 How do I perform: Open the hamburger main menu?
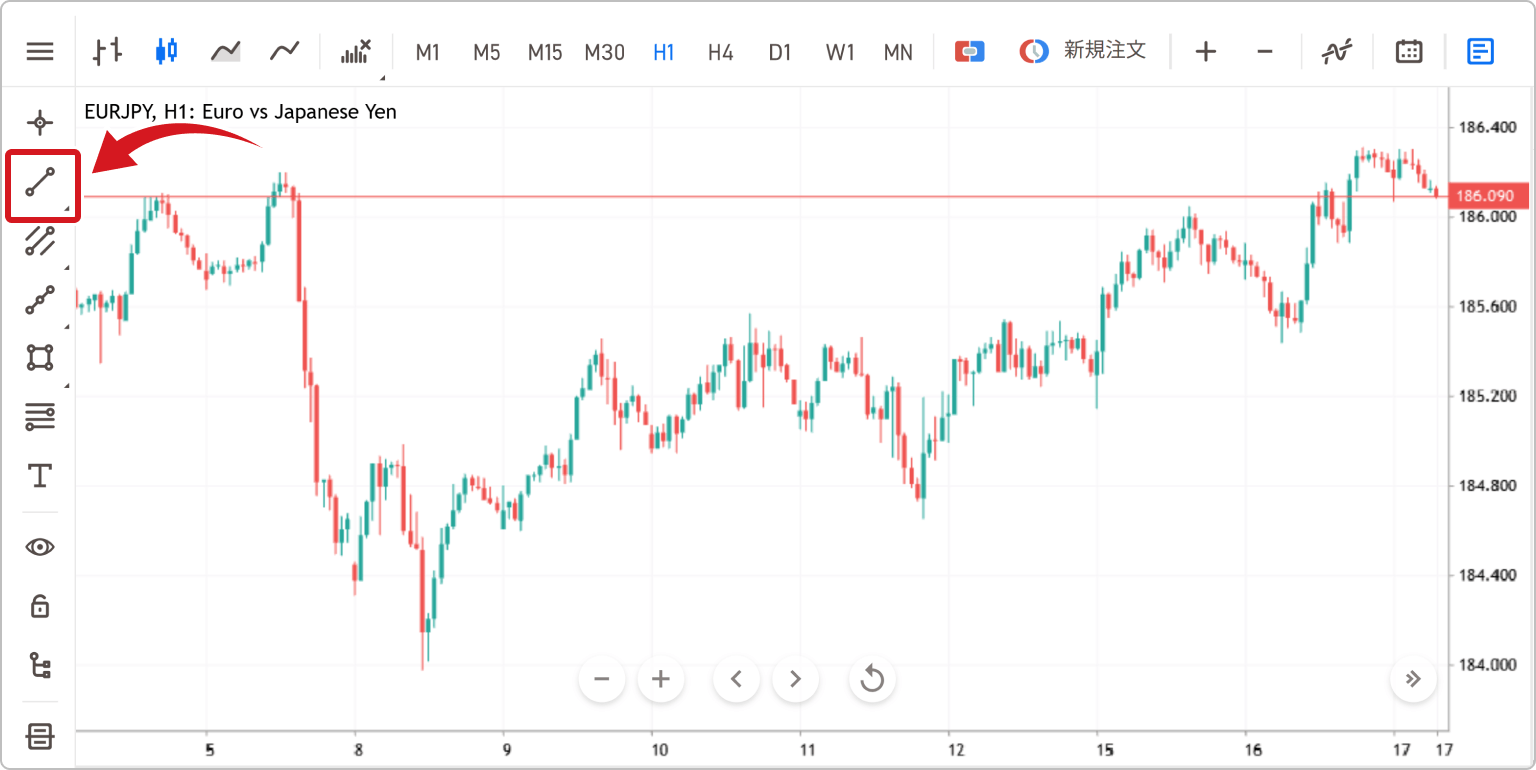point(40,51)
